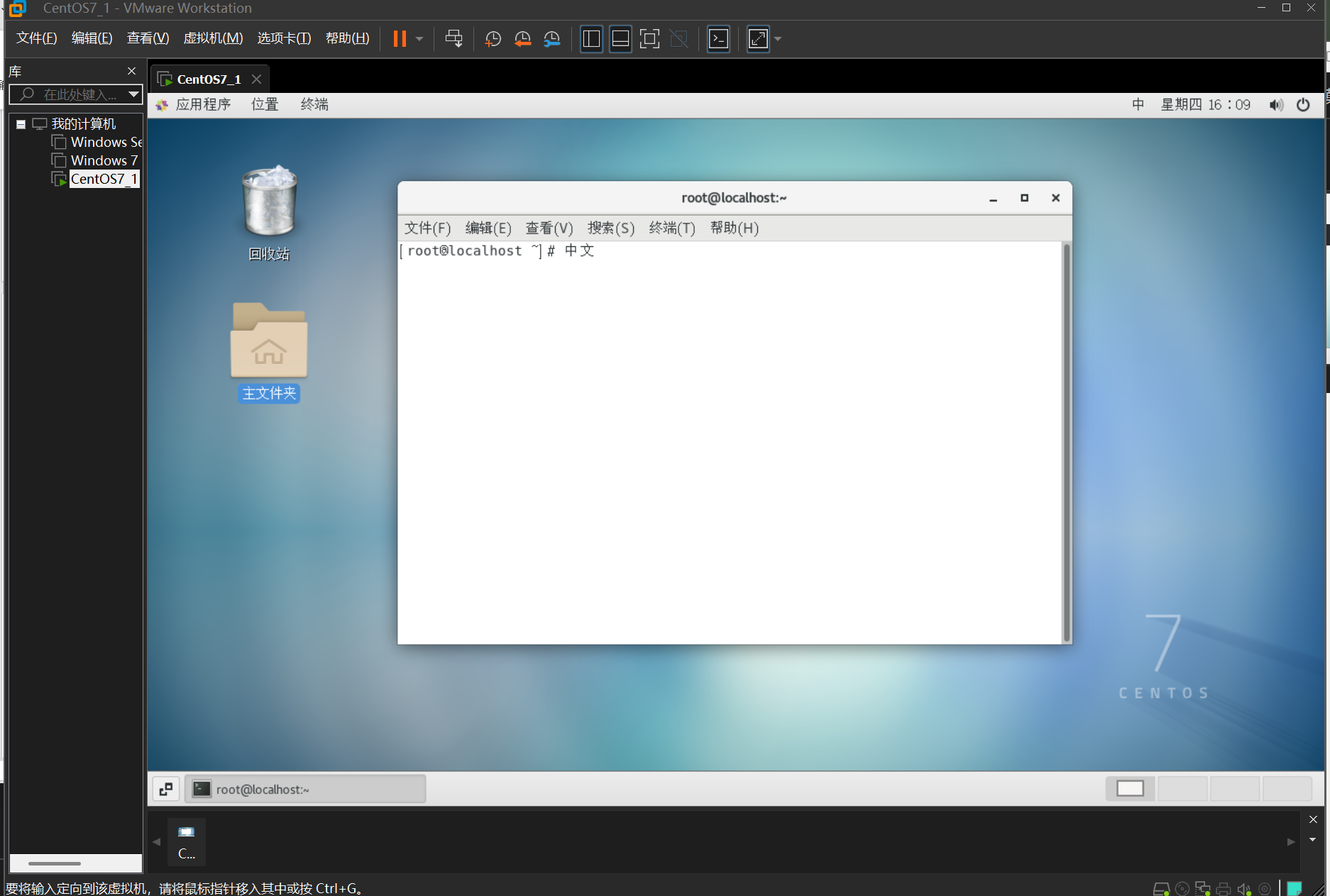Open VMware 编辑(E) menu

(92, 38)
